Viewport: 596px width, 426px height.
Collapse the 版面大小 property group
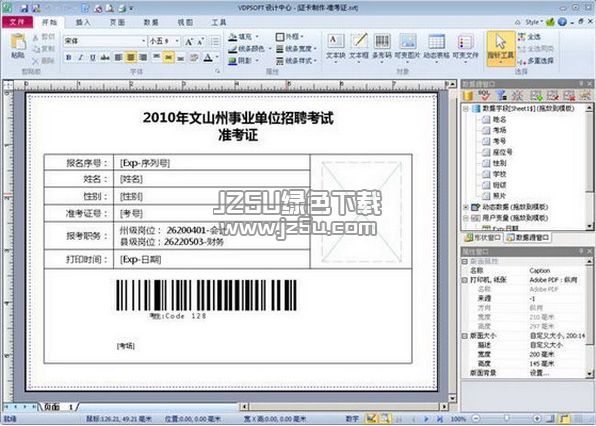(x=464, y=336)
